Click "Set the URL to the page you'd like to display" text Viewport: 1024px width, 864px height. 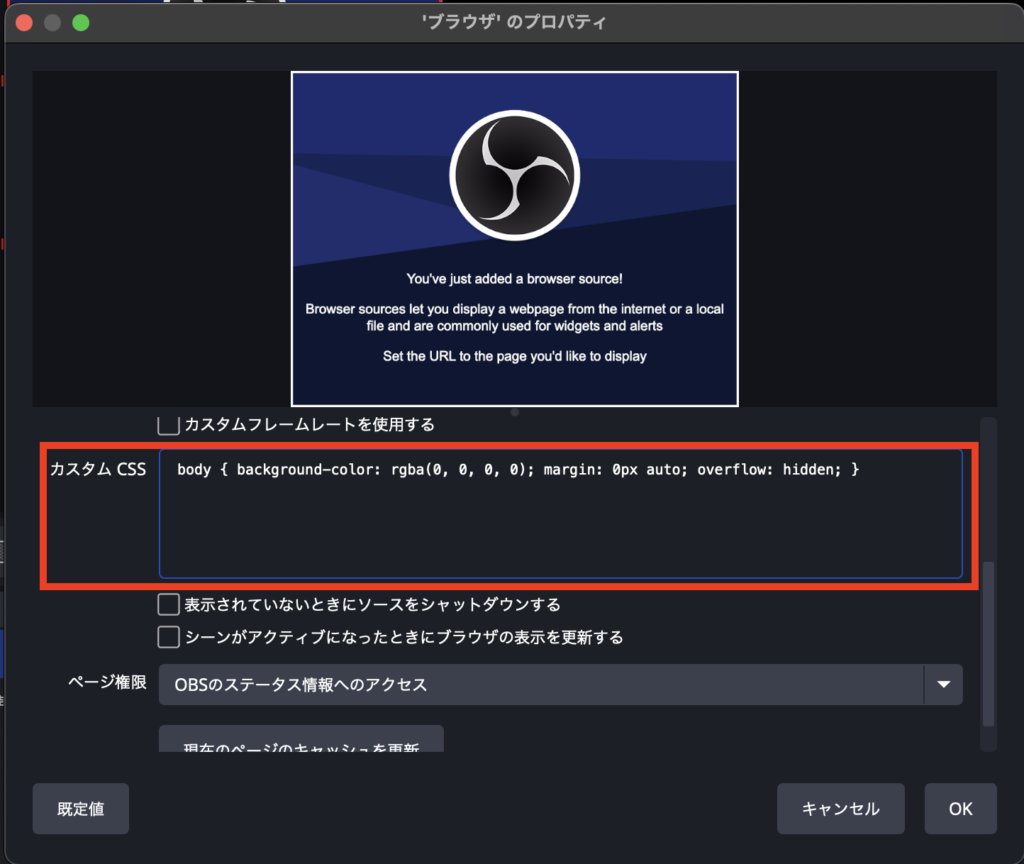click(515, 356)
